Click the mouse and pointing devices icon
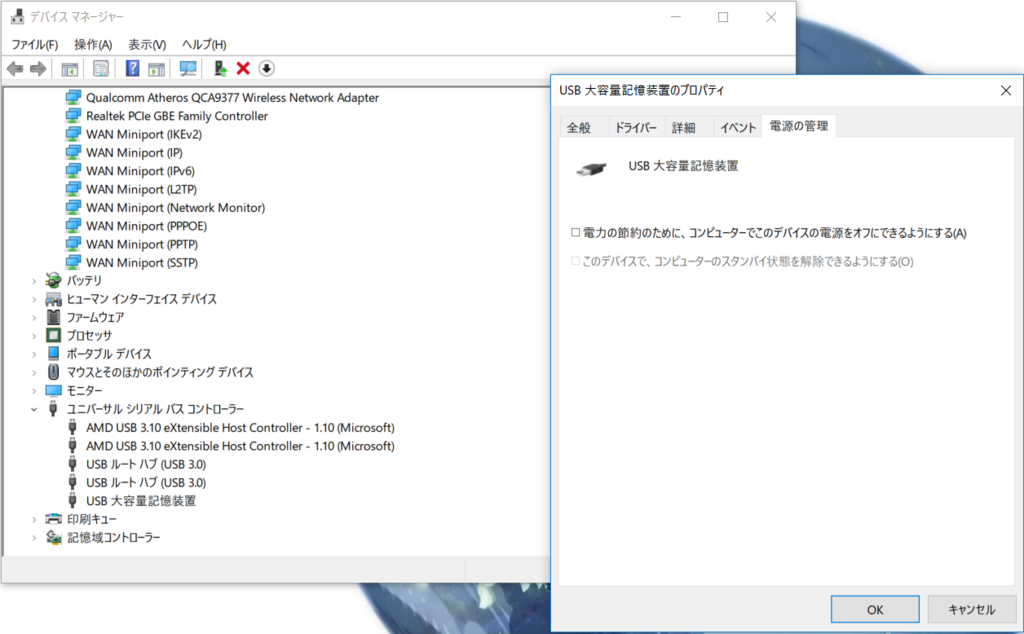The width and height of the screenshot is (1024, 634). (x=54, y=372)
